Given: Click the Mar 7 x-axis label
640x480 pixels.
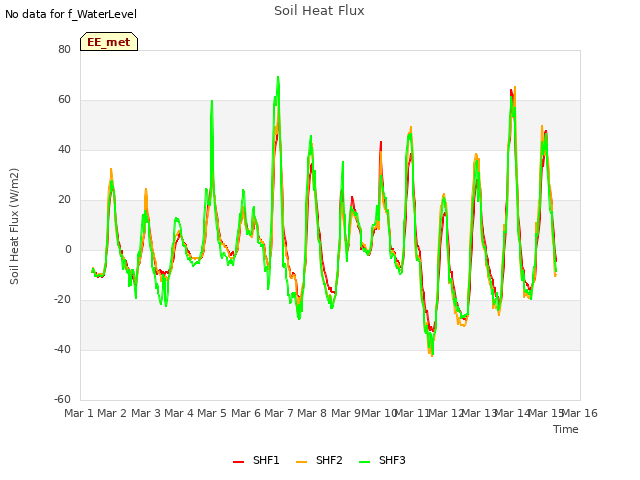Looking at the screenshot, I should tap(279, 413).
